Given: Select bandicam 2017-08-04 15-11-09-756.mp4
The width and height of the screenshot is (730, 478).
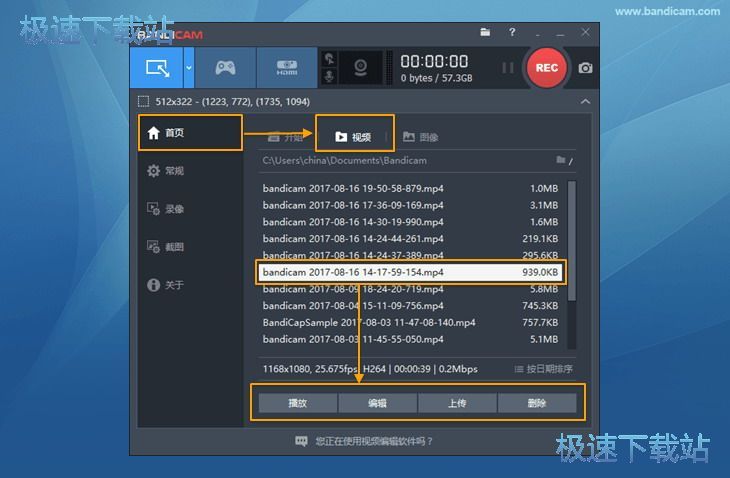Looking at the screenshot, I should (411, 306).
